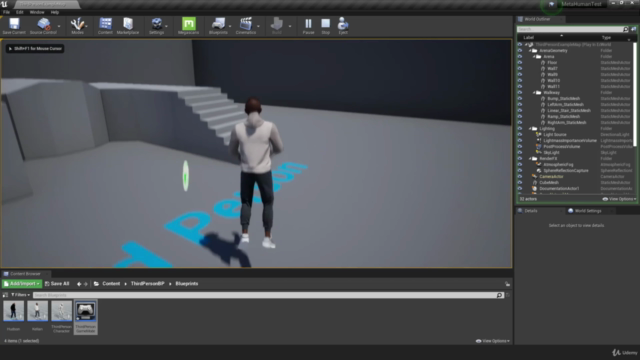Image resolution: width=640 pixels, height=360 pixels.
Task: Switch to the Details tab
Action: pos(531,211)
